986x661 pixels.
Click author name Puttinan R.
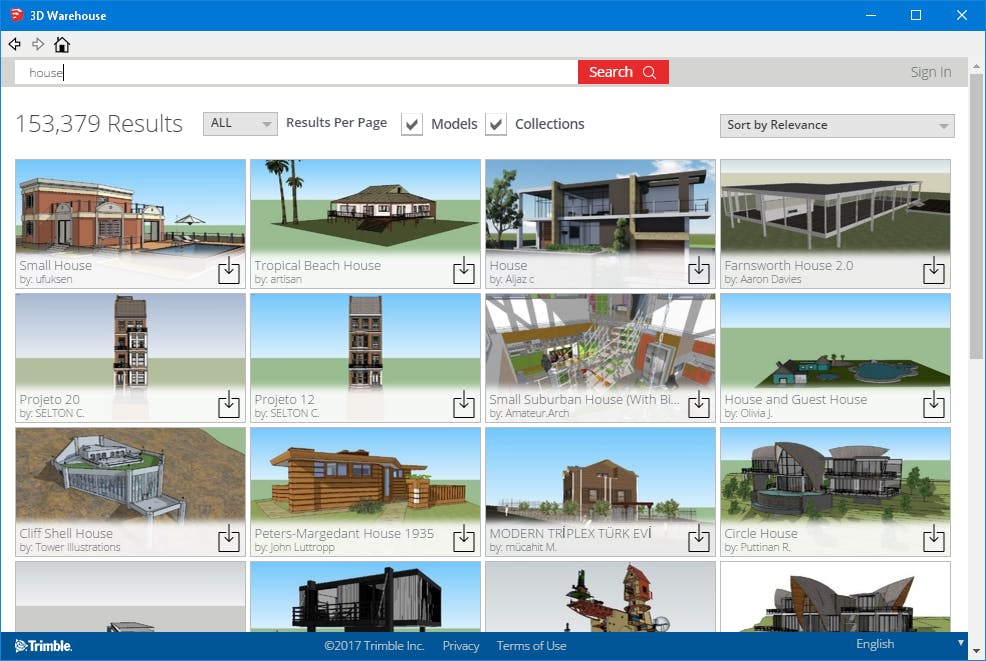tap(765, 547)
